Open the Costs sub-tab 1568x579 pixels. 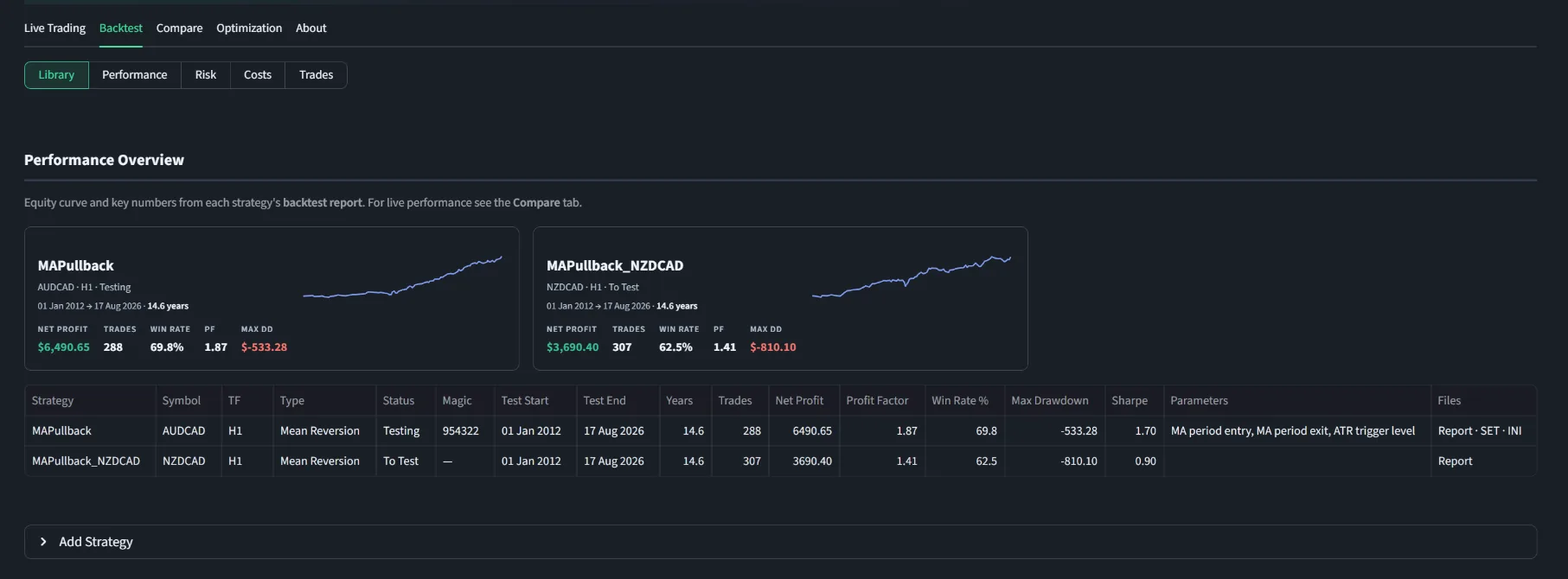[x=258, y=75]
